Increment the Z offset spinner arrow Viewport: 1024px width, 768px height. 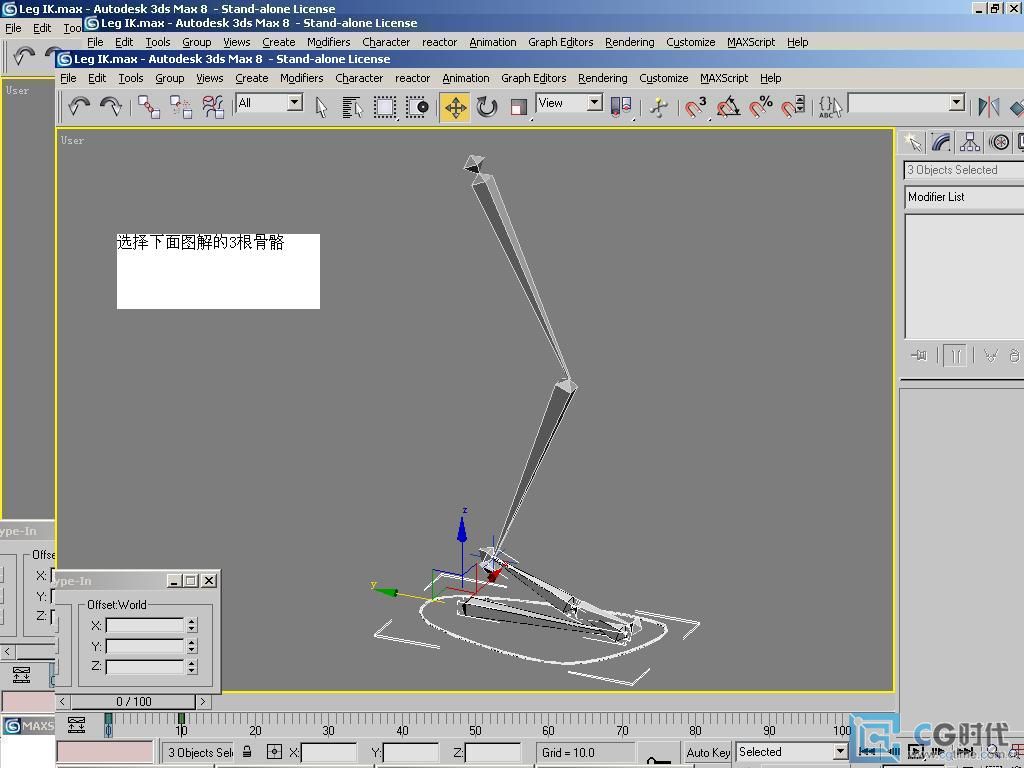point(191,662)
